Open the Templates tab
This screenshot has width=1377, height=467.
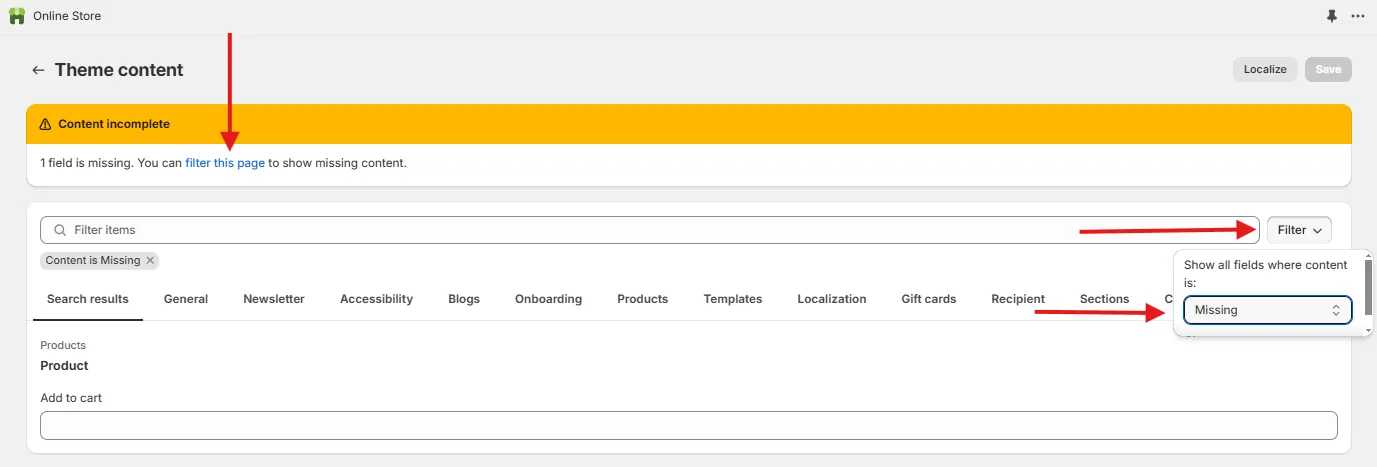(x=733, y=299)
